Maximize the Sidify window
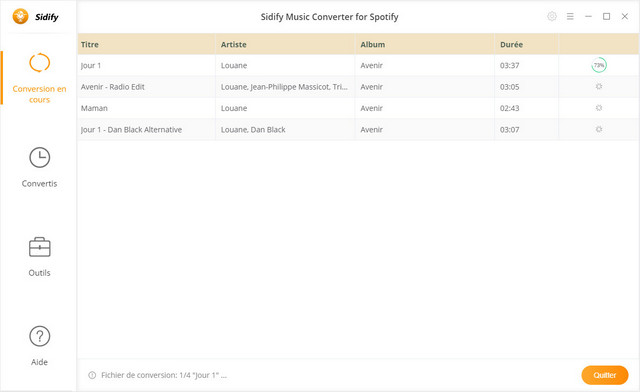This screenshot has height=392, width=640. 607,16
